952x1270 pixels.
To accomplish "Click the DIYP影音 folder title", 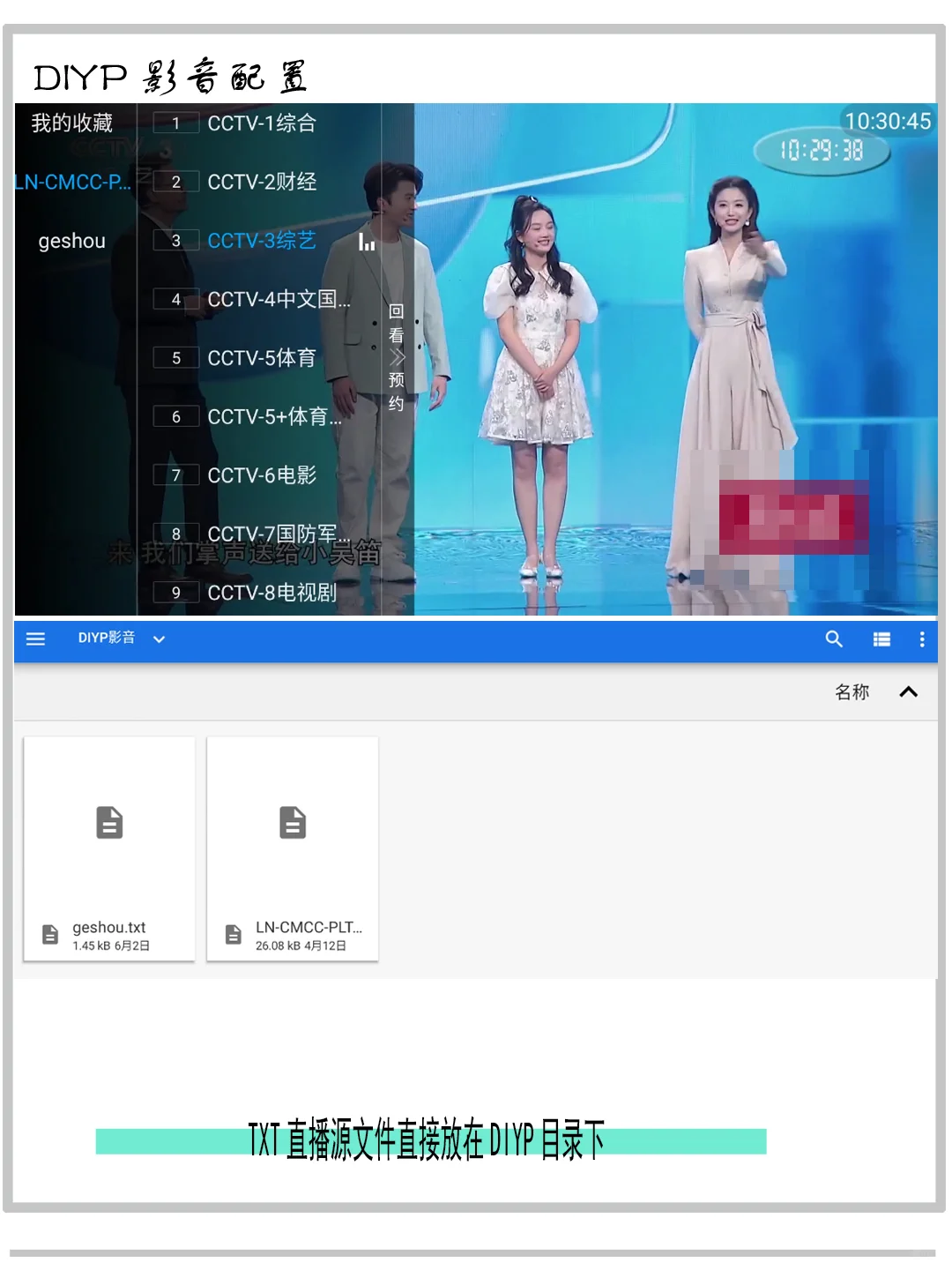I will coord(107,638).
